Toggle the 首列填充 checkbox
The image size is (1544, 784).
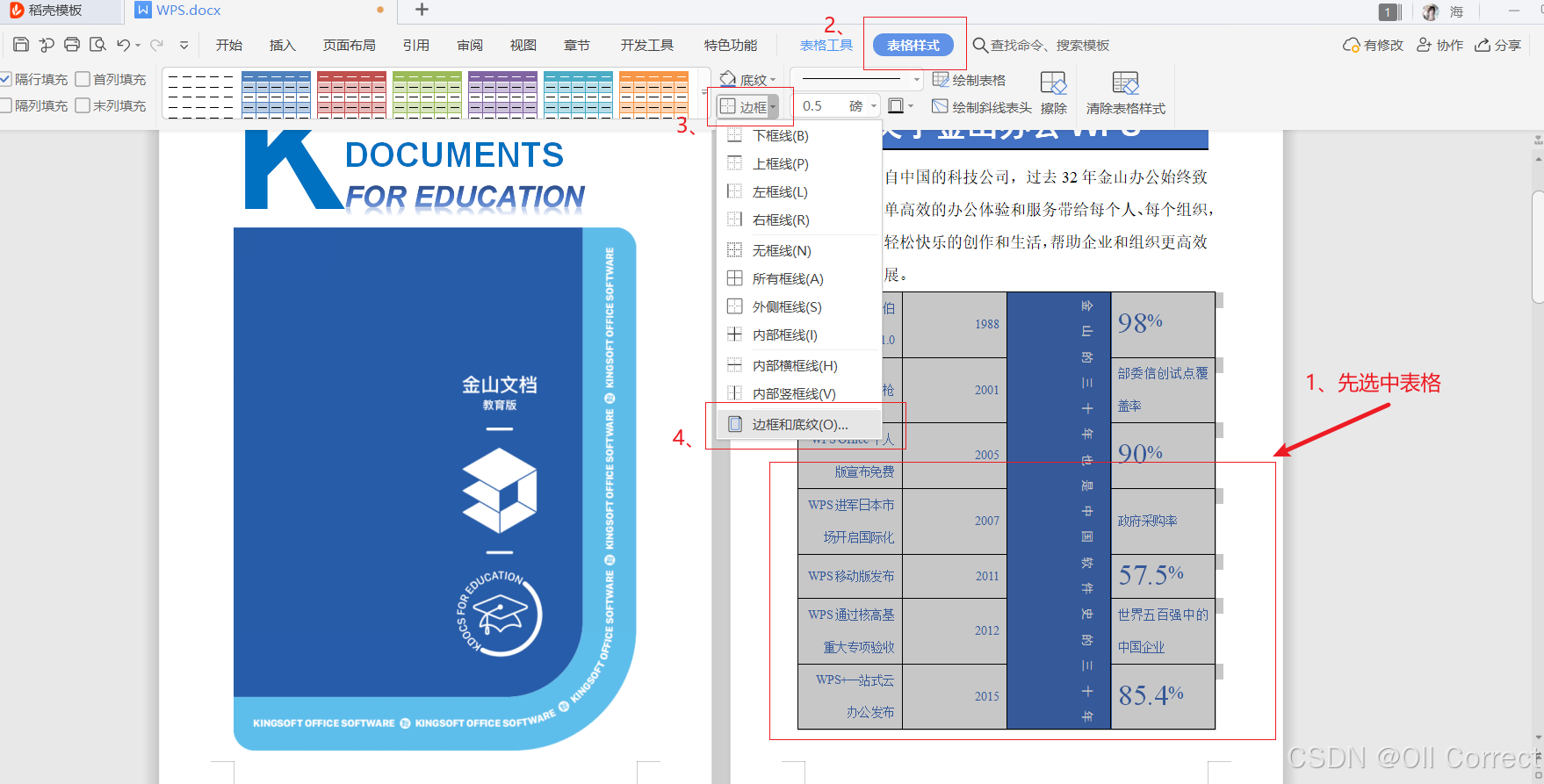click(83, 79)
